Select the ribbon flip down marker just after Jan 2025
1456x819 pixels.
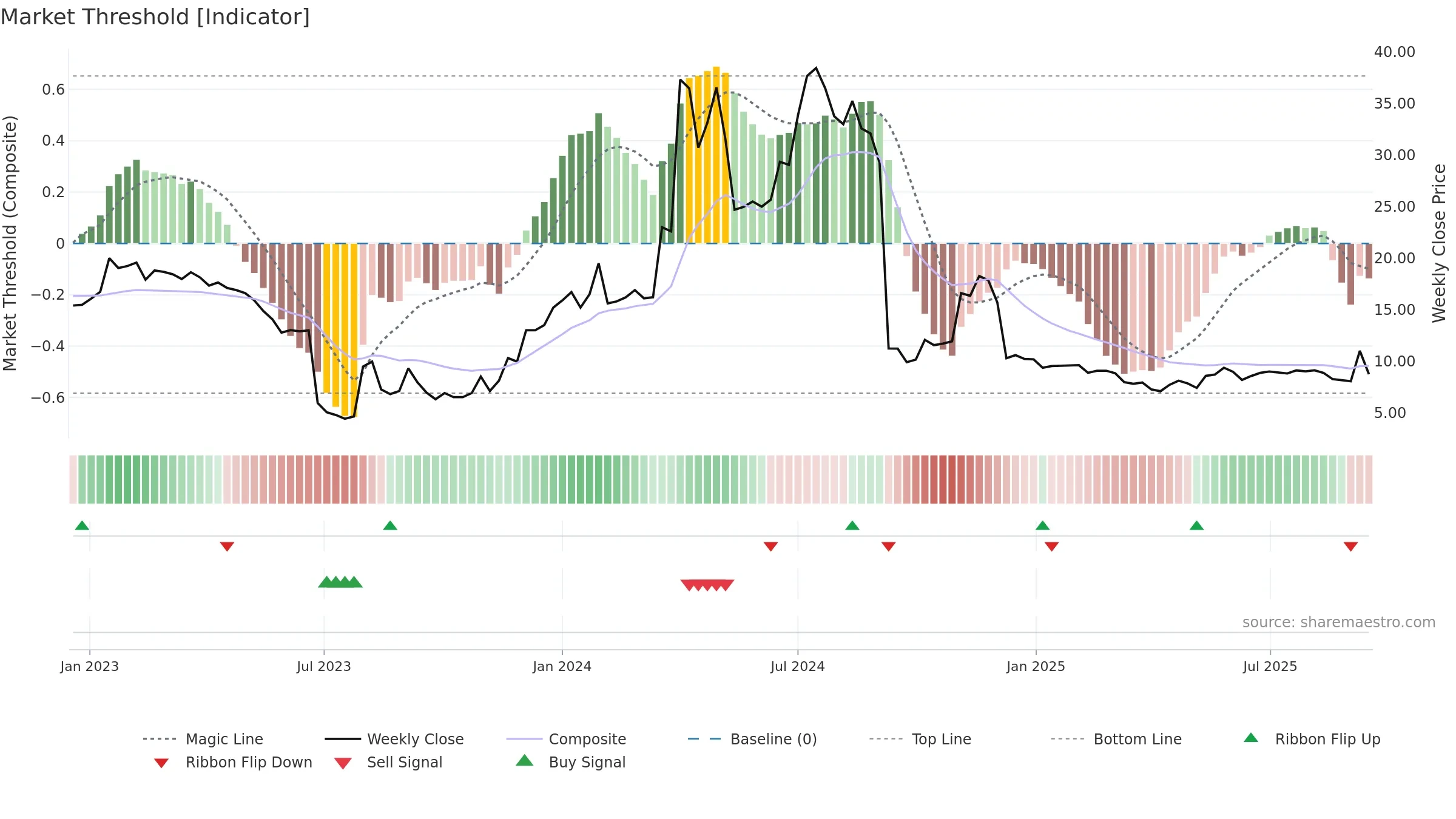[x=1052, y=547]
